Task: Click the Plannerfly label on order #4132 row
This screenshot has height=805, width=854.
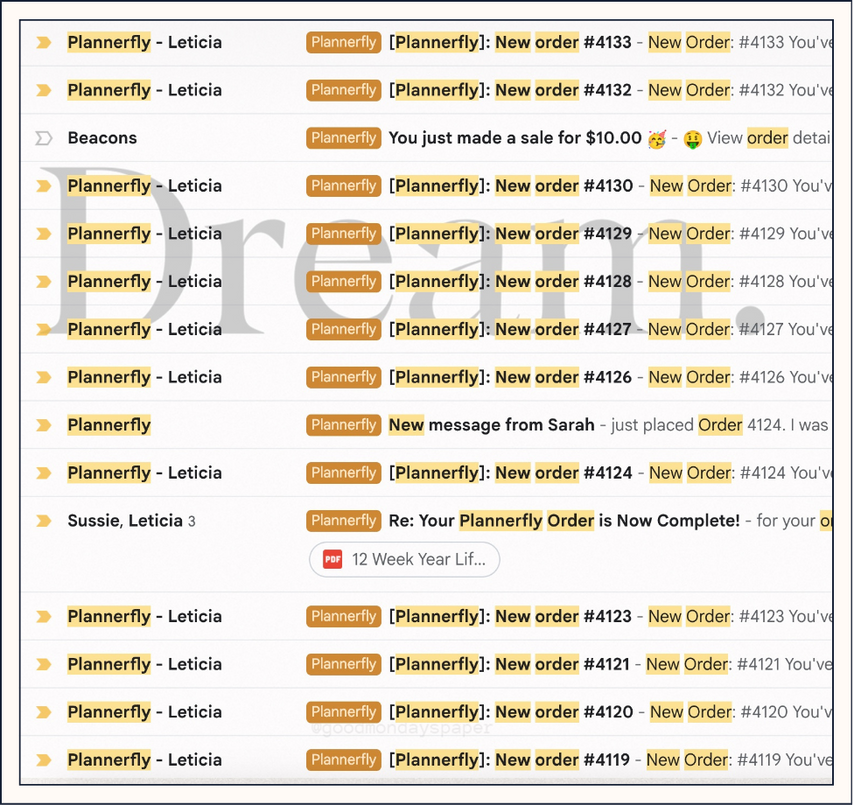Action: [344, 90]
